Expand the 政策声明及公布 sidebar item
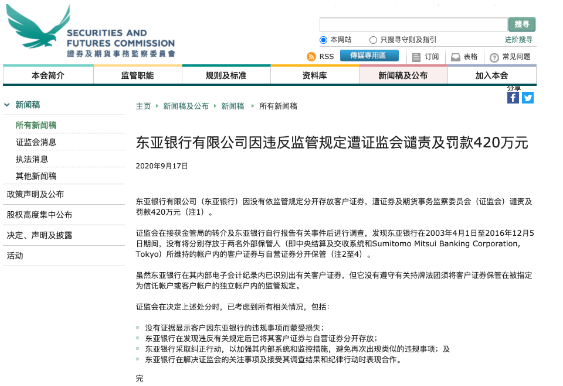 point(35,194)
